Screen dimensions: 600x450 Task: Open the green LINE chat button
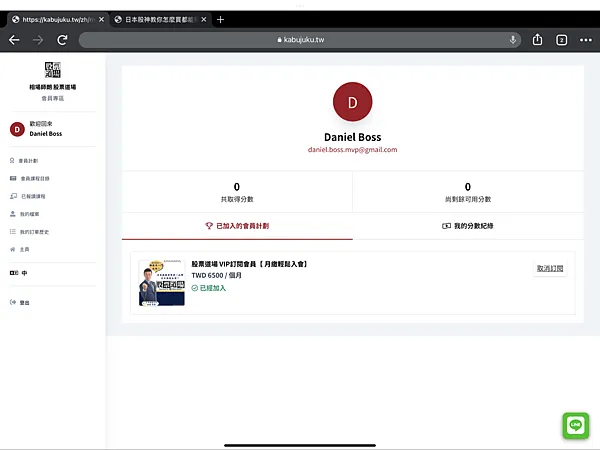[x=576, y=425]
